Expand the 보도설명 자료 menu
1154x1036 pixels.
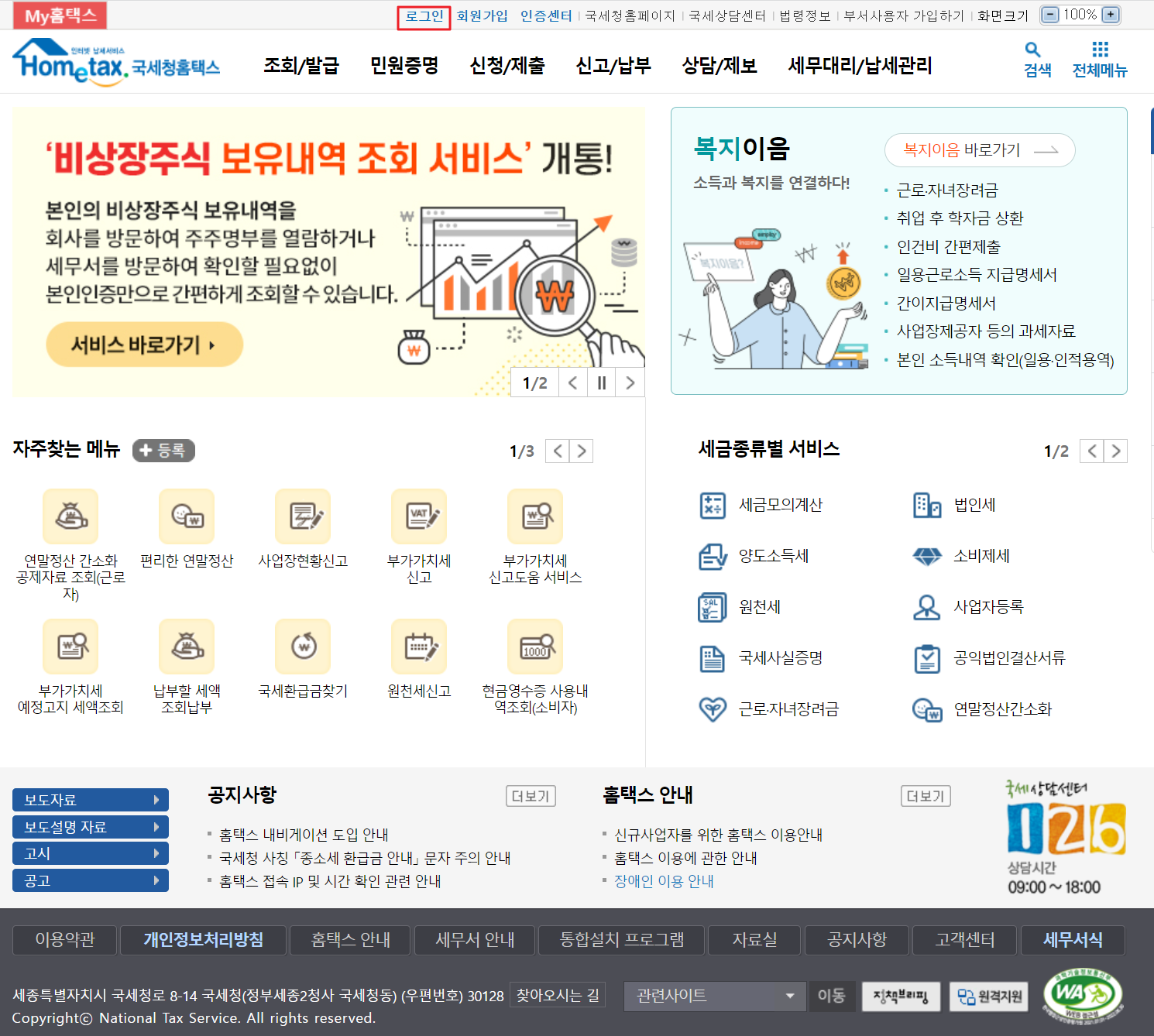[x=91, y=827]
